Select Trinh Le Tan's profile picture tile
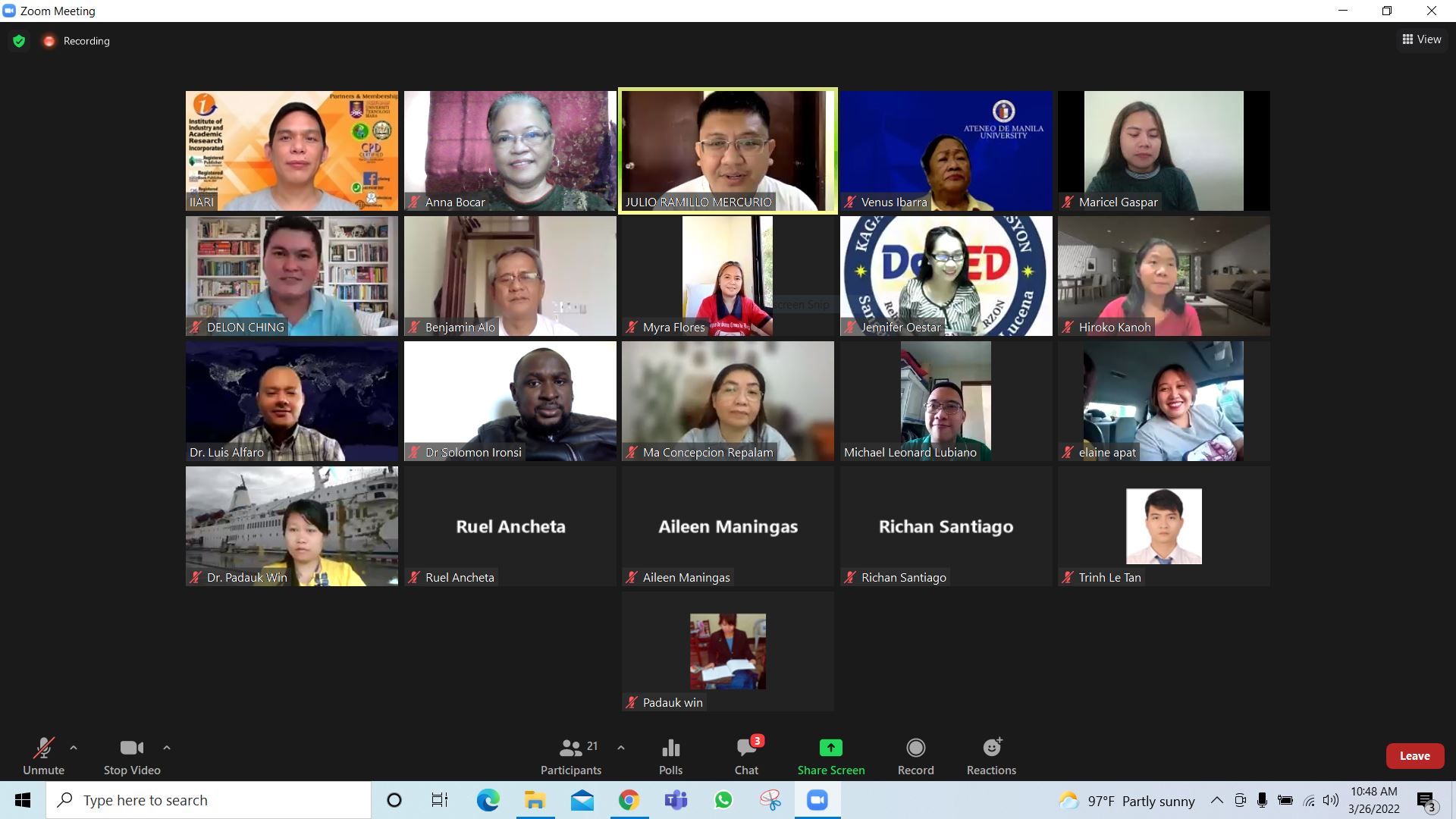The height and width of the screenshot is (819, 1456). (x=1163, y=526)
